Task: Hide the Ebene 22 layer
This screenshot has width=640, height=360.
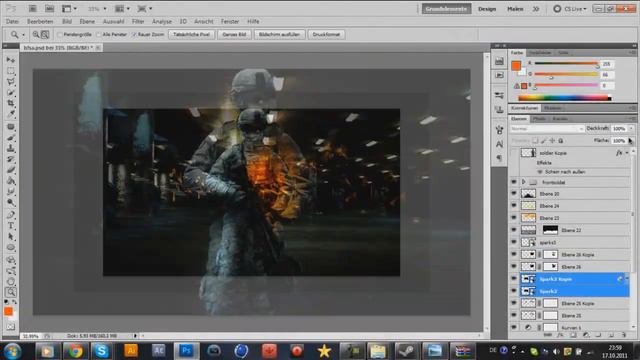Action: click(x=514, y=230)
